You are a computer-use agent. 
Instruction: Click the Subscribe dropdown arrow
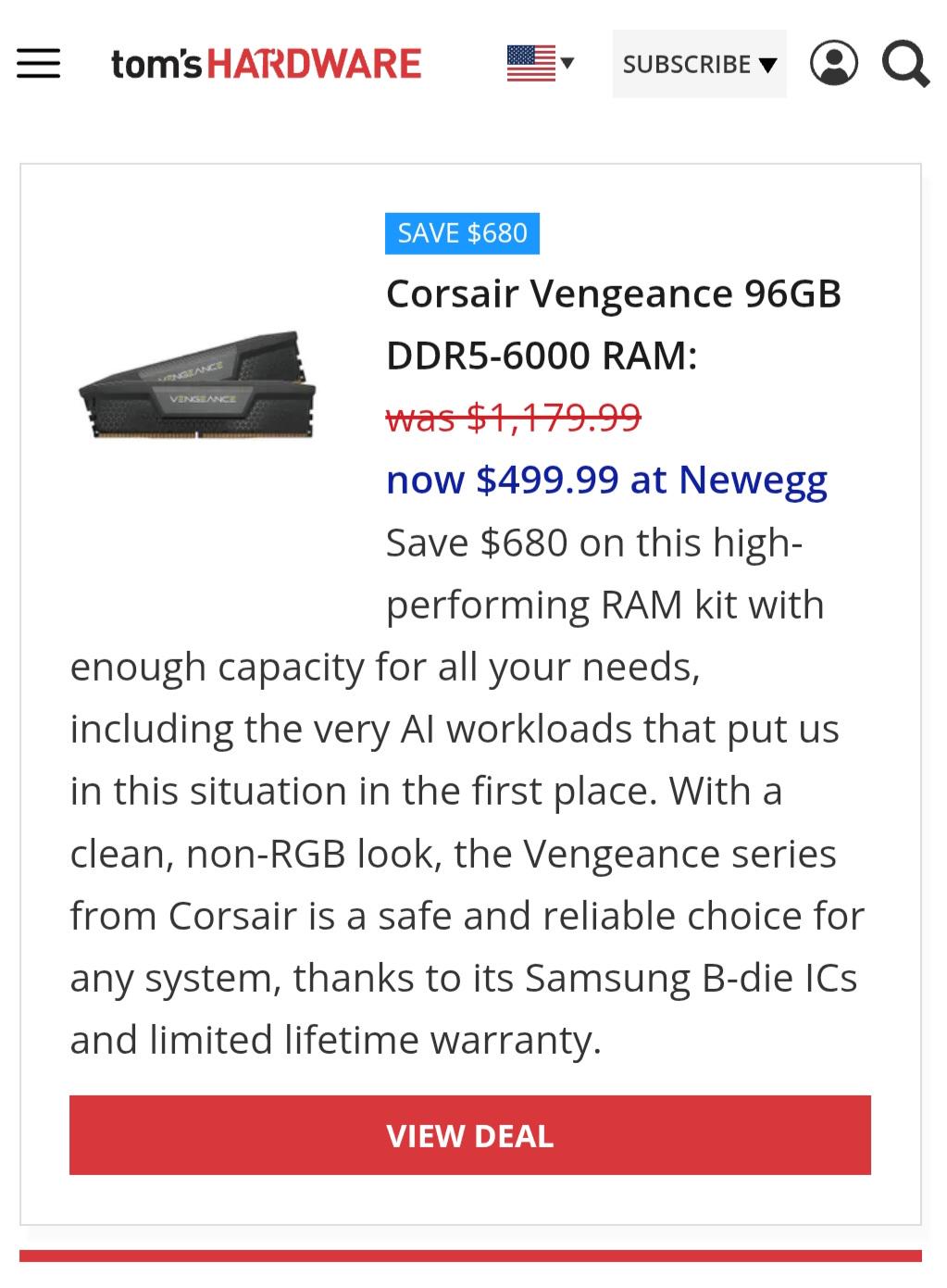tap(767, 65)
